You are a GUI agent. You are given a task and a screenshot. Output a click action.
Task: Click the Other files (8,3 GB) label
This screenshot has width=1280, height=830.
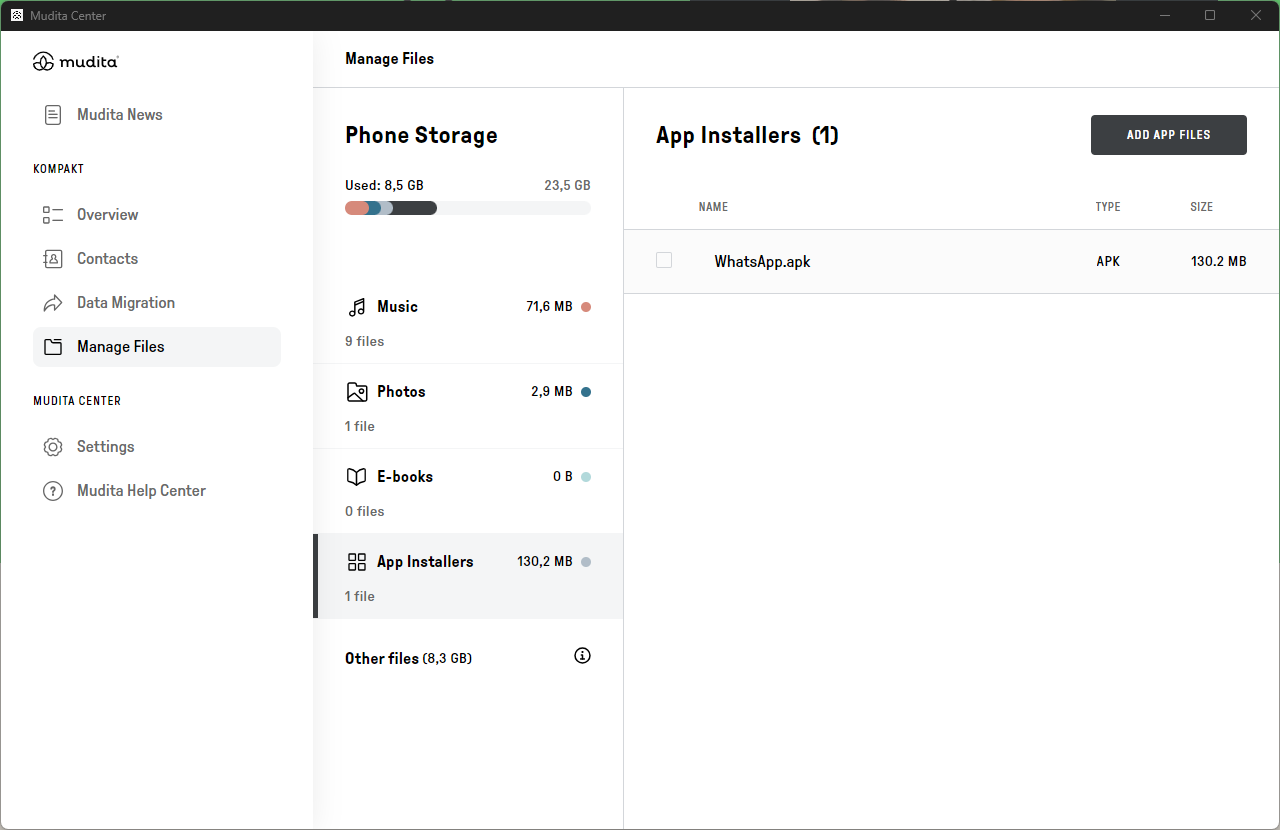[408, 658]
